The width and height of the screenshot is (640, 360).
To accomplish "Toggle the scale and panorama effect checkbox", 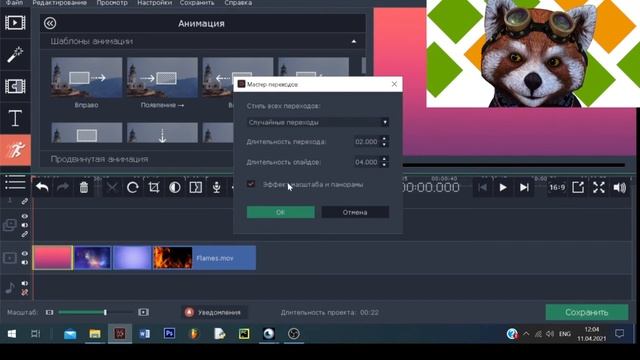I will pos(251,184).
